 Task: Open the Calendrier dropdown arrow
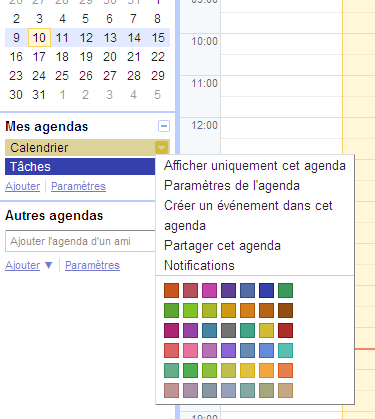[161, 147]
